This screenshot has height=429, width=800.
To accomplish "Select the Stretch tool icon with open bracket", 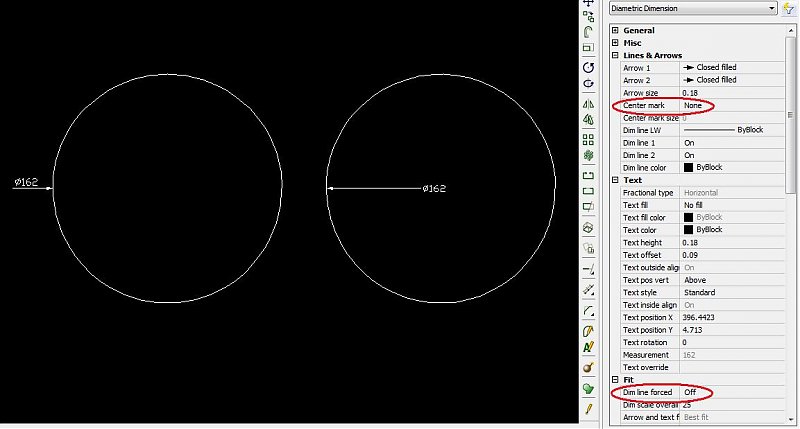I will pos(588,175).
